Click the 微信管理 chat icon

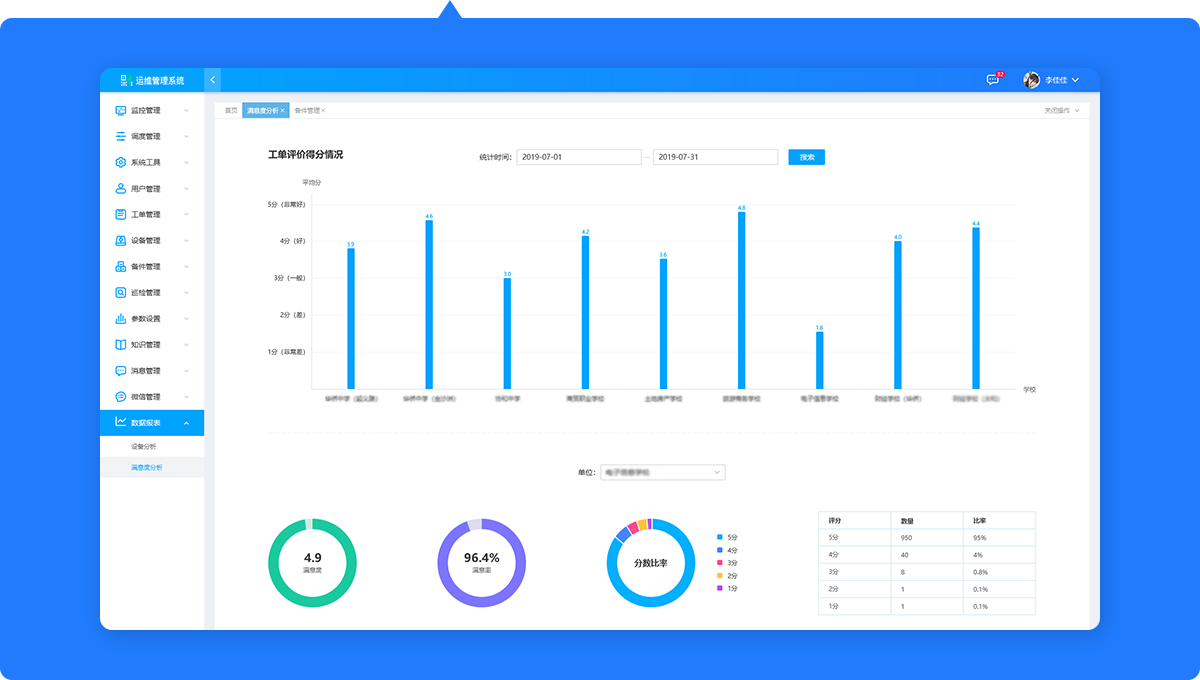click(121, 397)
